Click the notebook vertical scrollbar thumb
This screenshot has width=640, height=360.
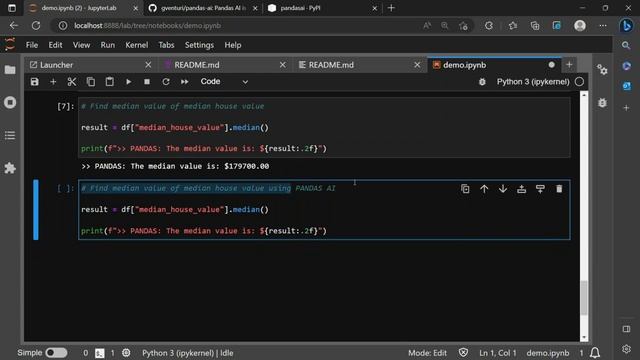point(584,298)
